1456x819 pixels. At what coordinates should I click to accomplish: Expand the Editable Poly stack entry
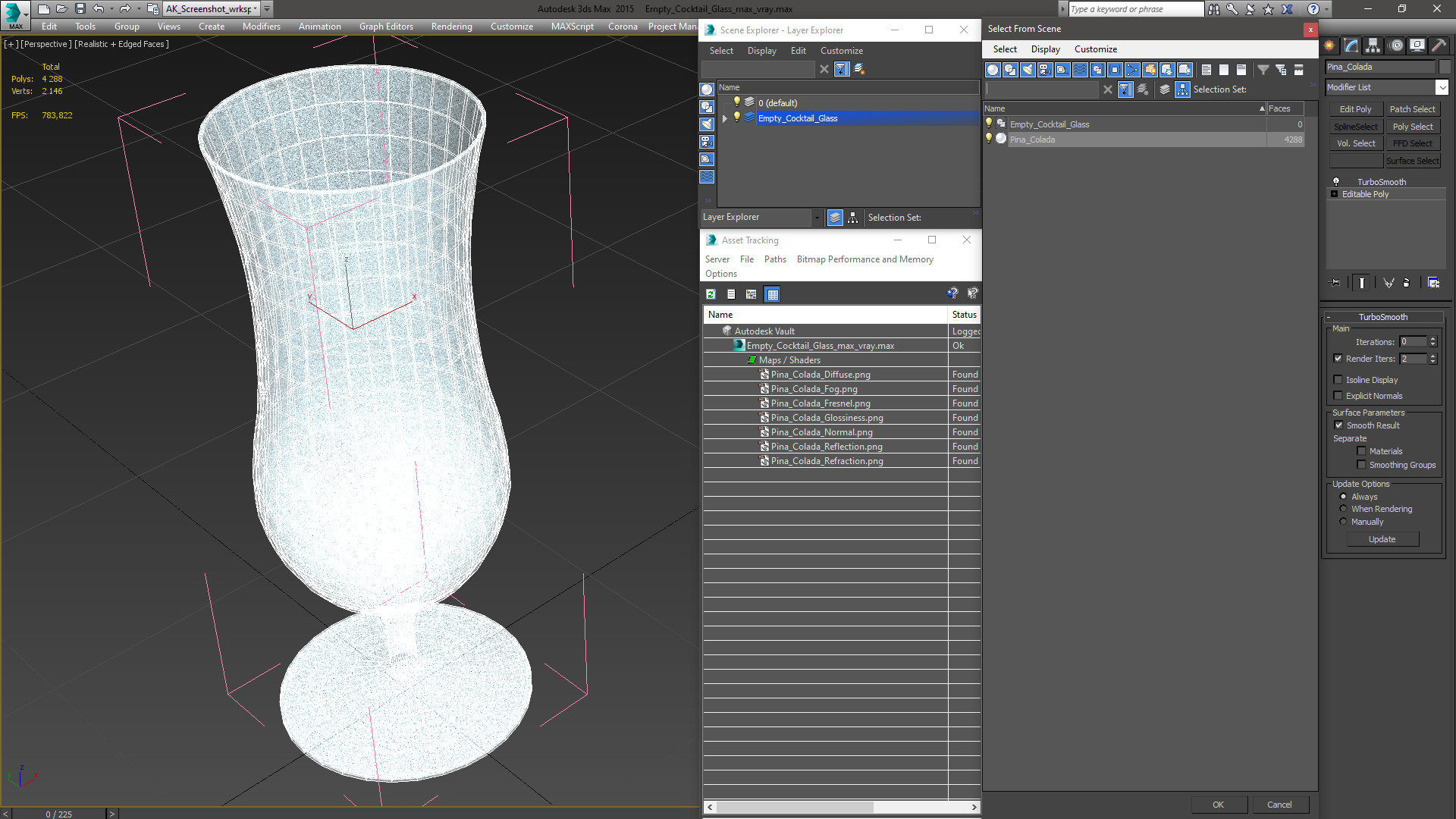tap(1334, 194)
